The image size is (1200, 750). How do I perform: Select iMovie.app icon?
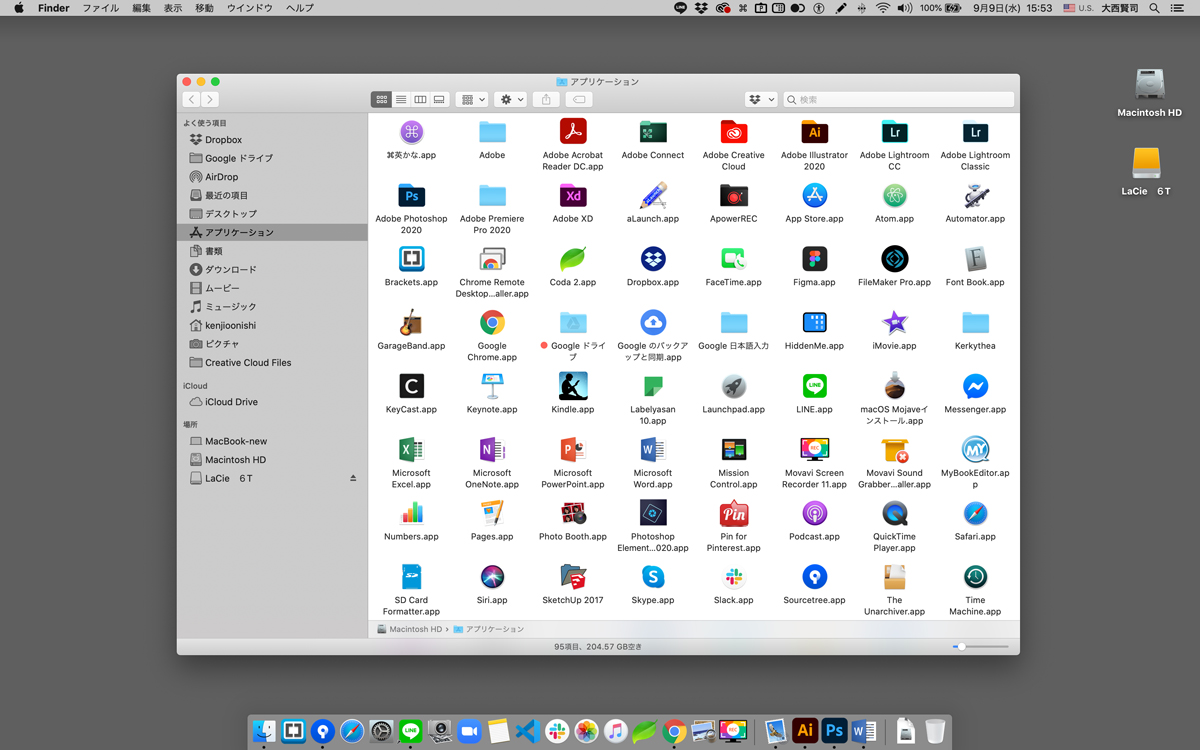click(x=894, y=322)
